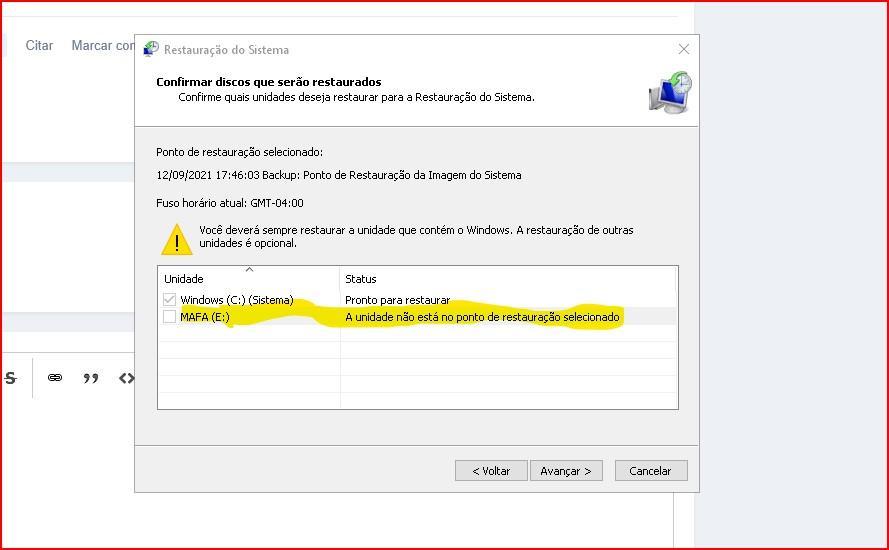Image resolution: width=889 pixels, height=550 pixels.
Task: Click the 'Confirmar discos que serão restaurados' heading
Action: 269,82
